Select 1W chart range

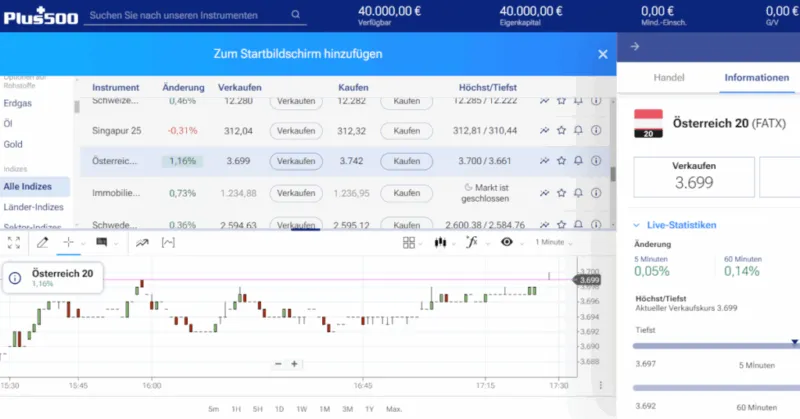pos(302,409)
